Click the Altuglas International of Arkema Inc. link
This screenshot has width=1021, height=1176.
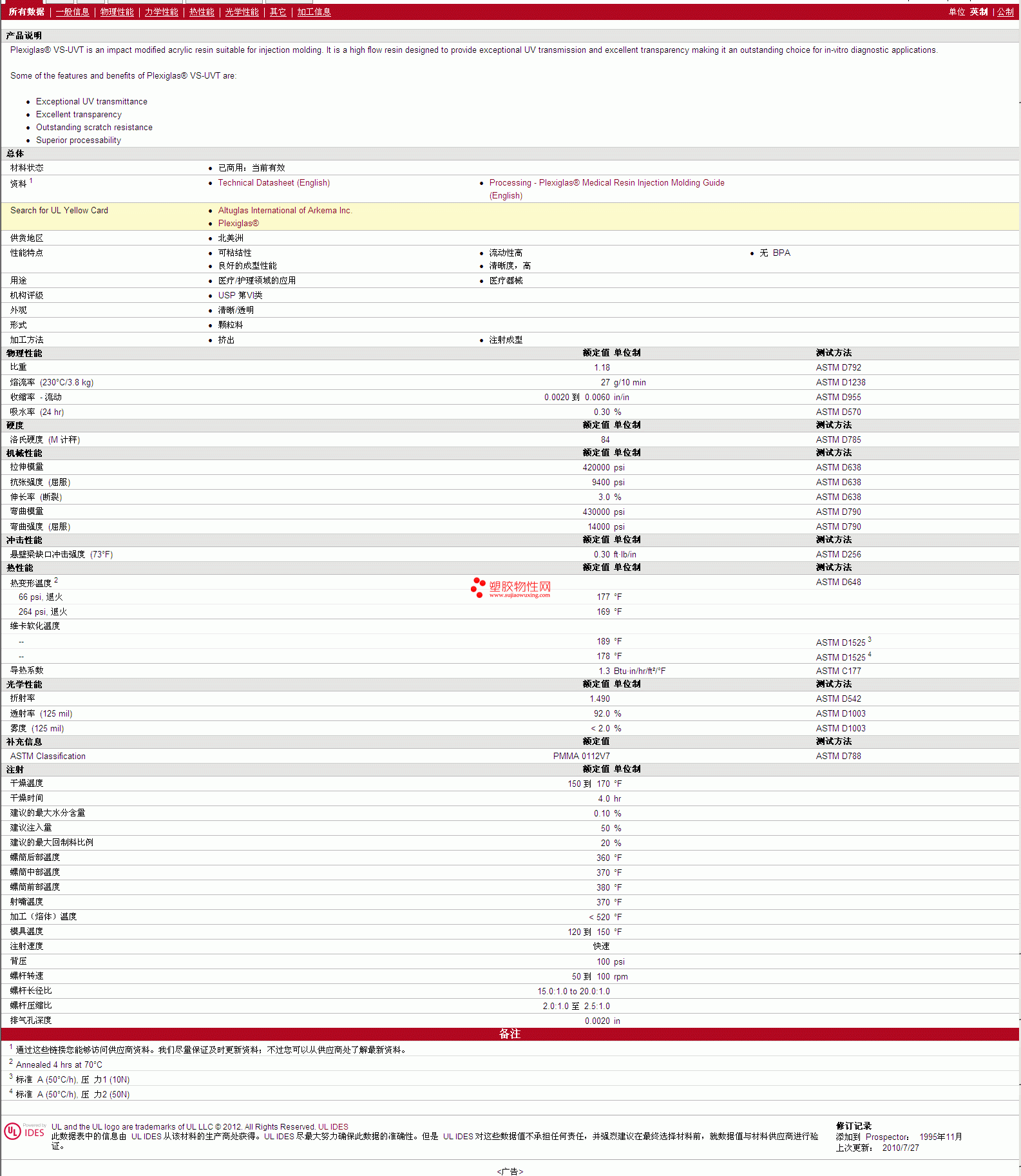(285, 211)
